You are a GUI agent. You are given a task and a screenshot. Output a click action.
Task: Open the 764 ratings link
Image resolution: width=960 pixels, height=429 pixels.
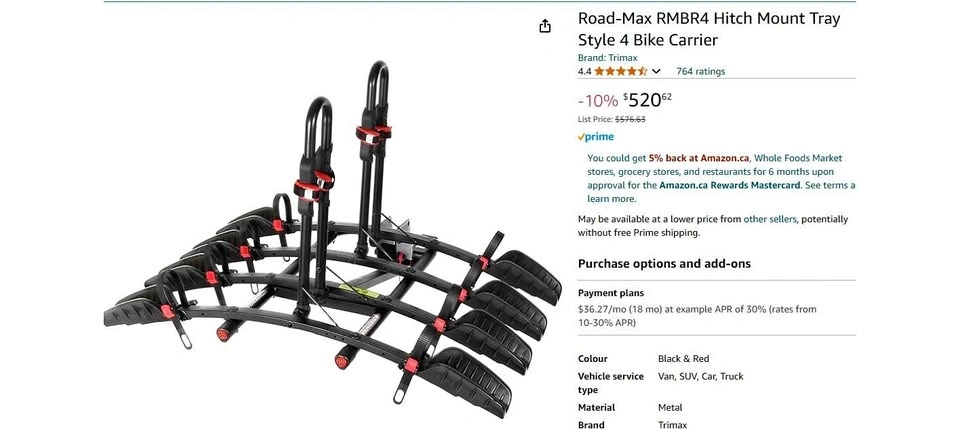700,71
